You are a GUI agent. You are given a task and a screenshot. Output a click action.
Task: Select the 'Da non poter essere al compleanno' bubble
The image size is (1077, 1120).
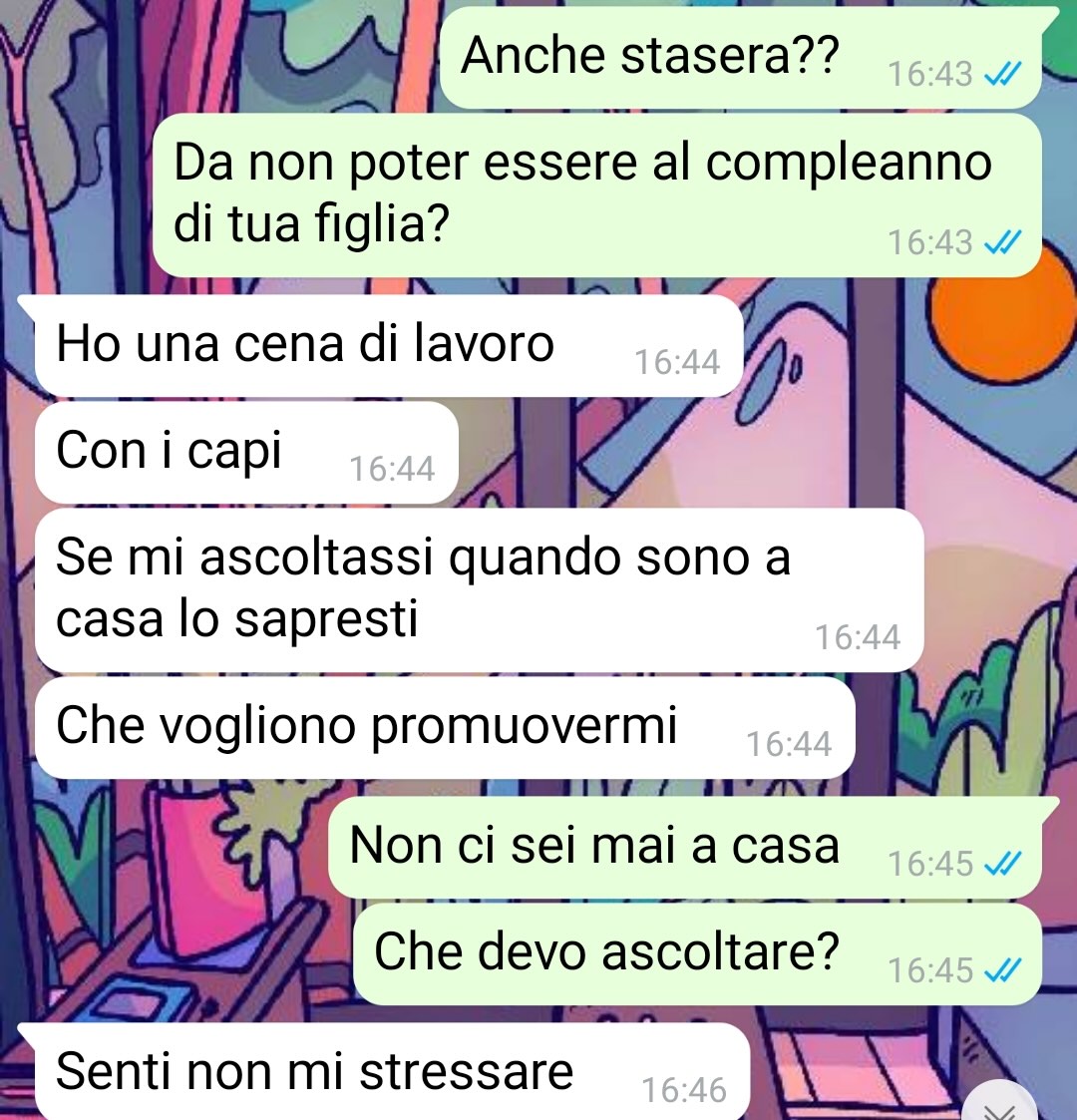coord(597,195)
